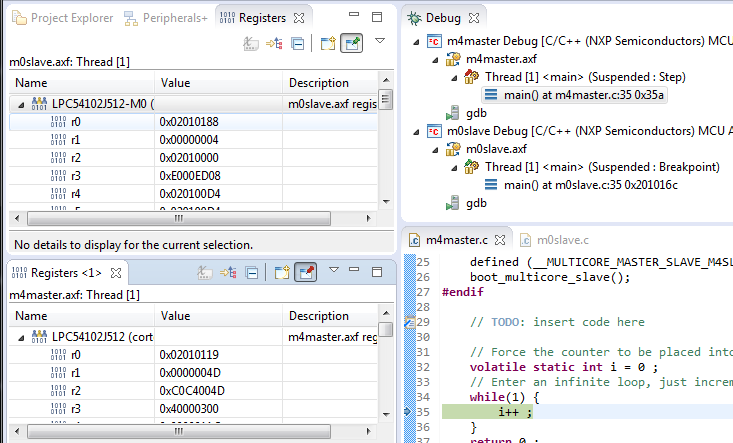Click the Show Logical Structure icon in the upper Registers toolbar
The width and height of the screenshot is (733, 443).
[274, 43]
